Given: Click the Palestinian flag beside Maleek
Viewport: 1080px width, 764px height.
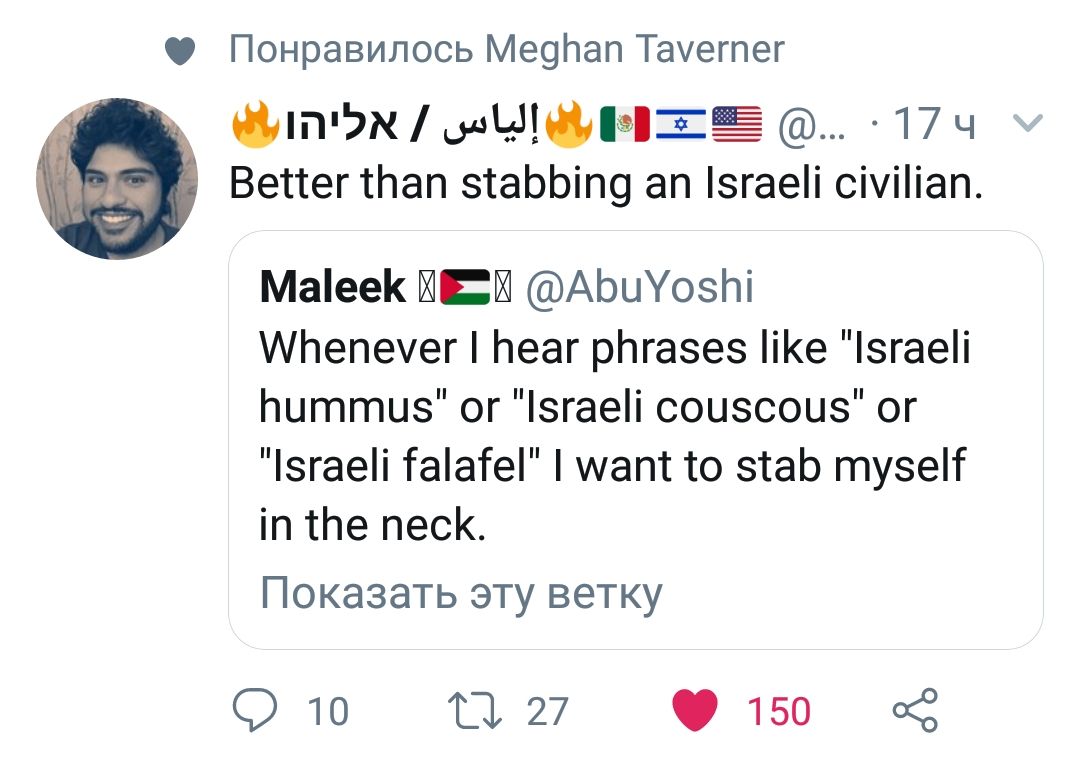Looking at the screenshot, I should pos(466,288).
